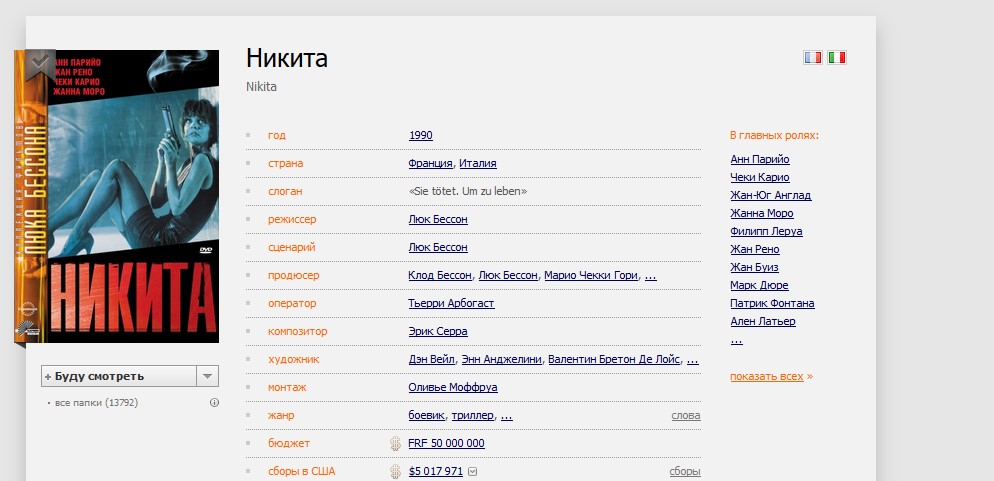Open the сборы link on the right
The width and height of the screenshot is (994, 481).
pyautogui.click(x=685, y=471)
